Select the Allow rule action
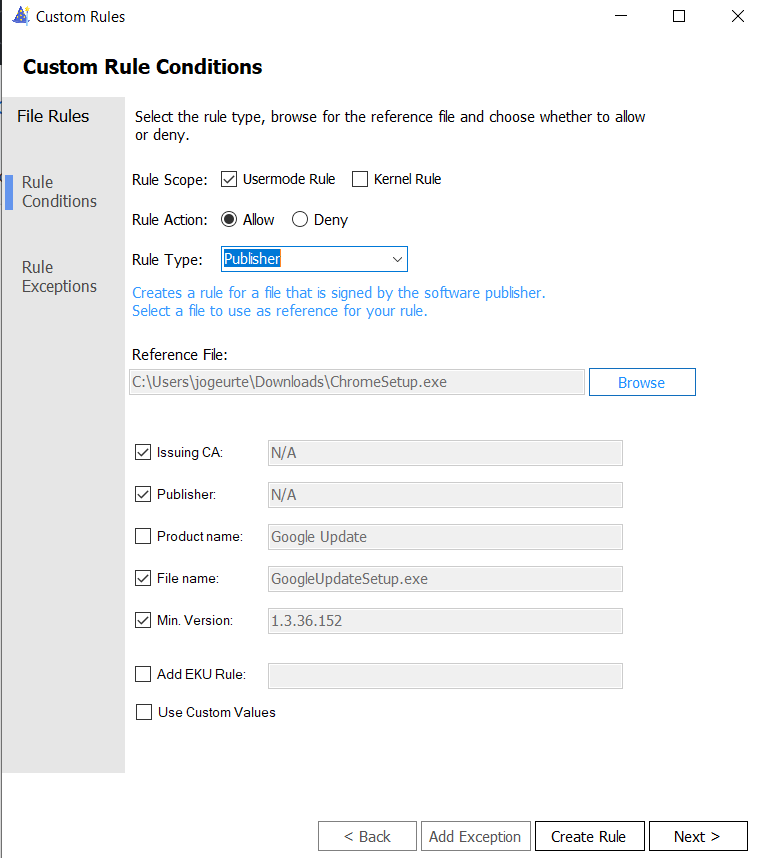The width and height of the screenshot is (767, 858). [x=229, y=219]
